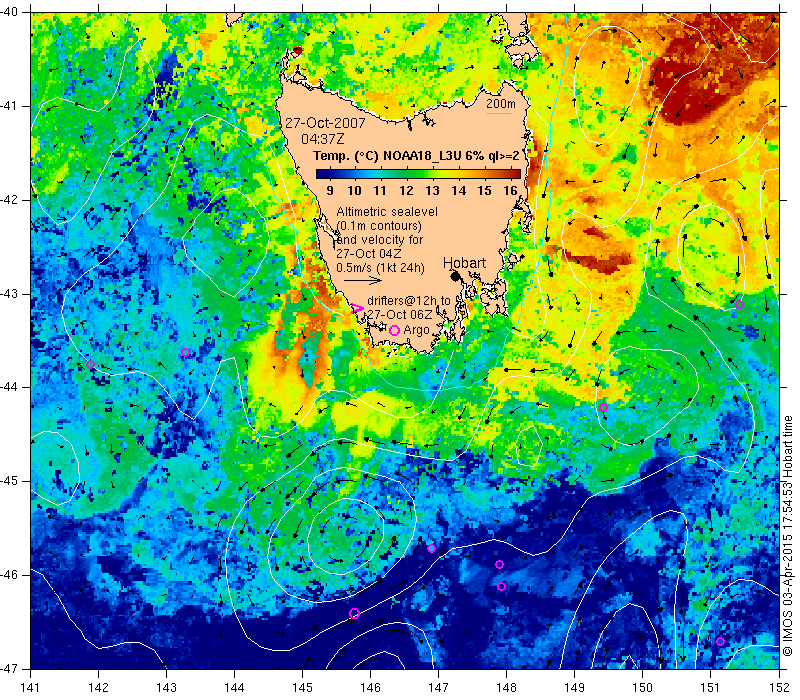
Task: Click the colorbar tick label '9'
Action: pyautogui.click(x=330, y=190)
